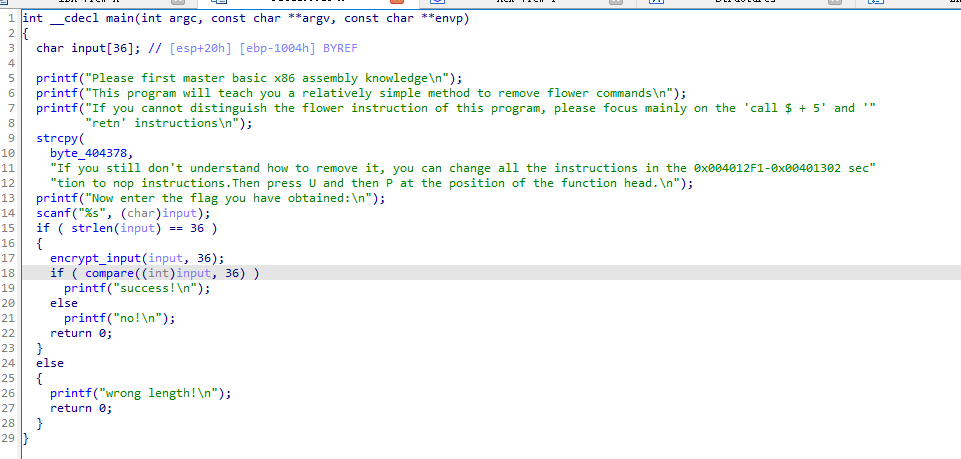Click the Pseudocode tab icon
The height and width of the screenshot is (459, 961).
click(219, 4)
